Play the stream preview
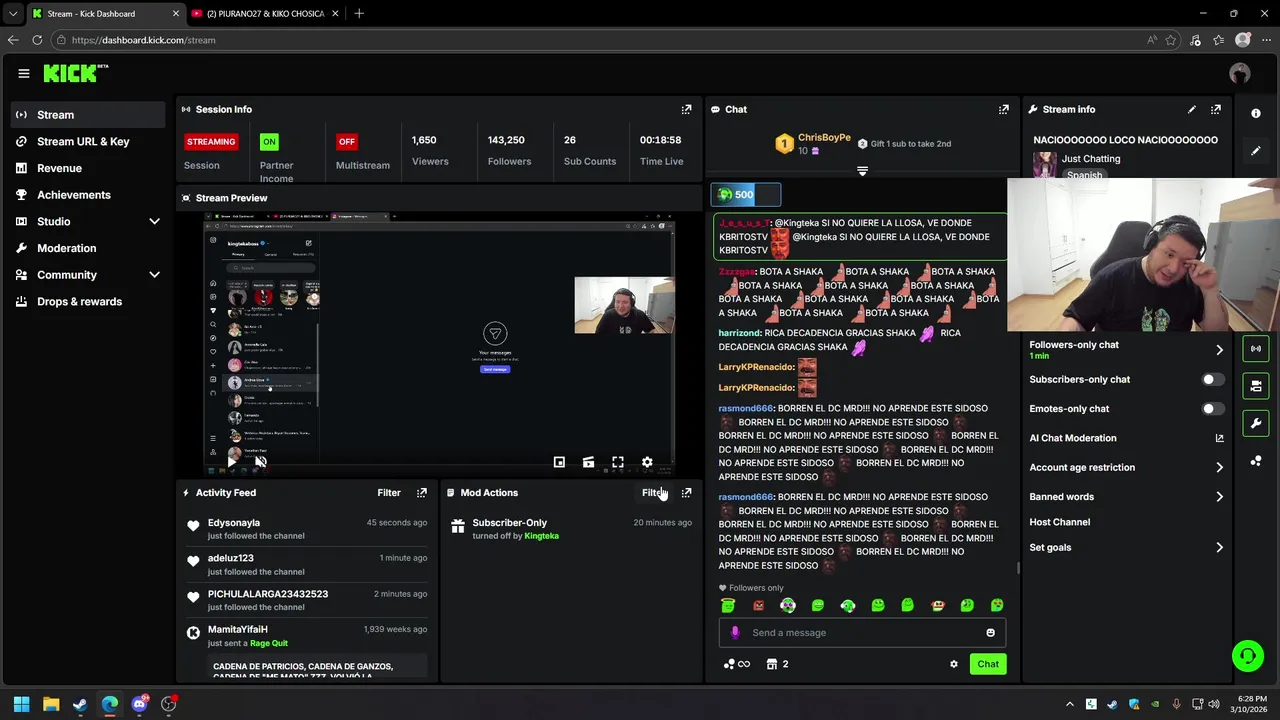The height and width of the screenshot is (720, 1280). [231, 461]
